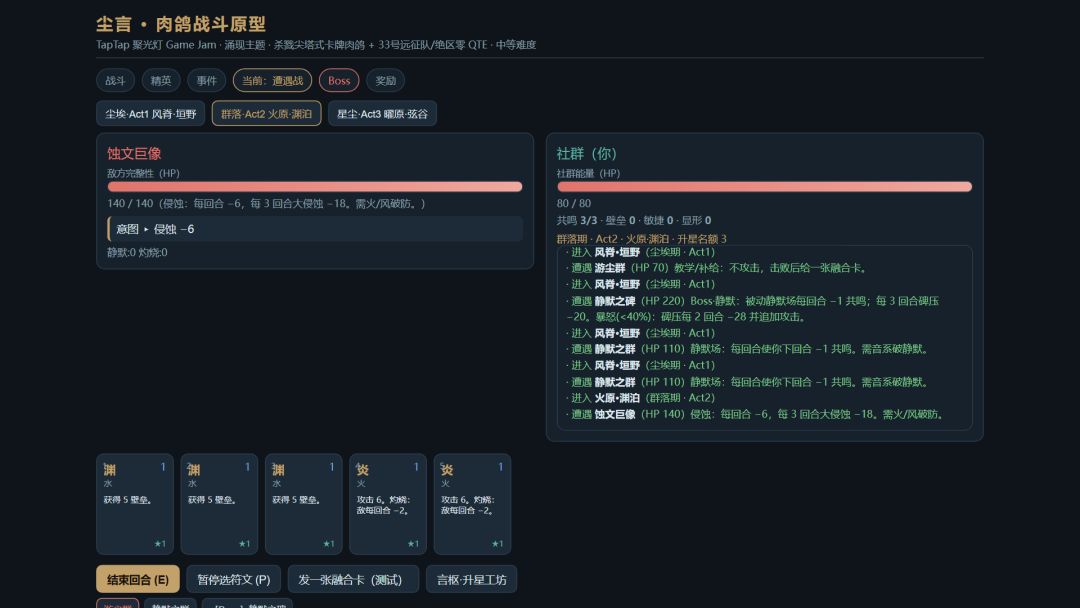The width and height of the screenshot is (1080, 608).
Task: Click the log entry 进入 火原·渊泊
Action: coord(641,398)
